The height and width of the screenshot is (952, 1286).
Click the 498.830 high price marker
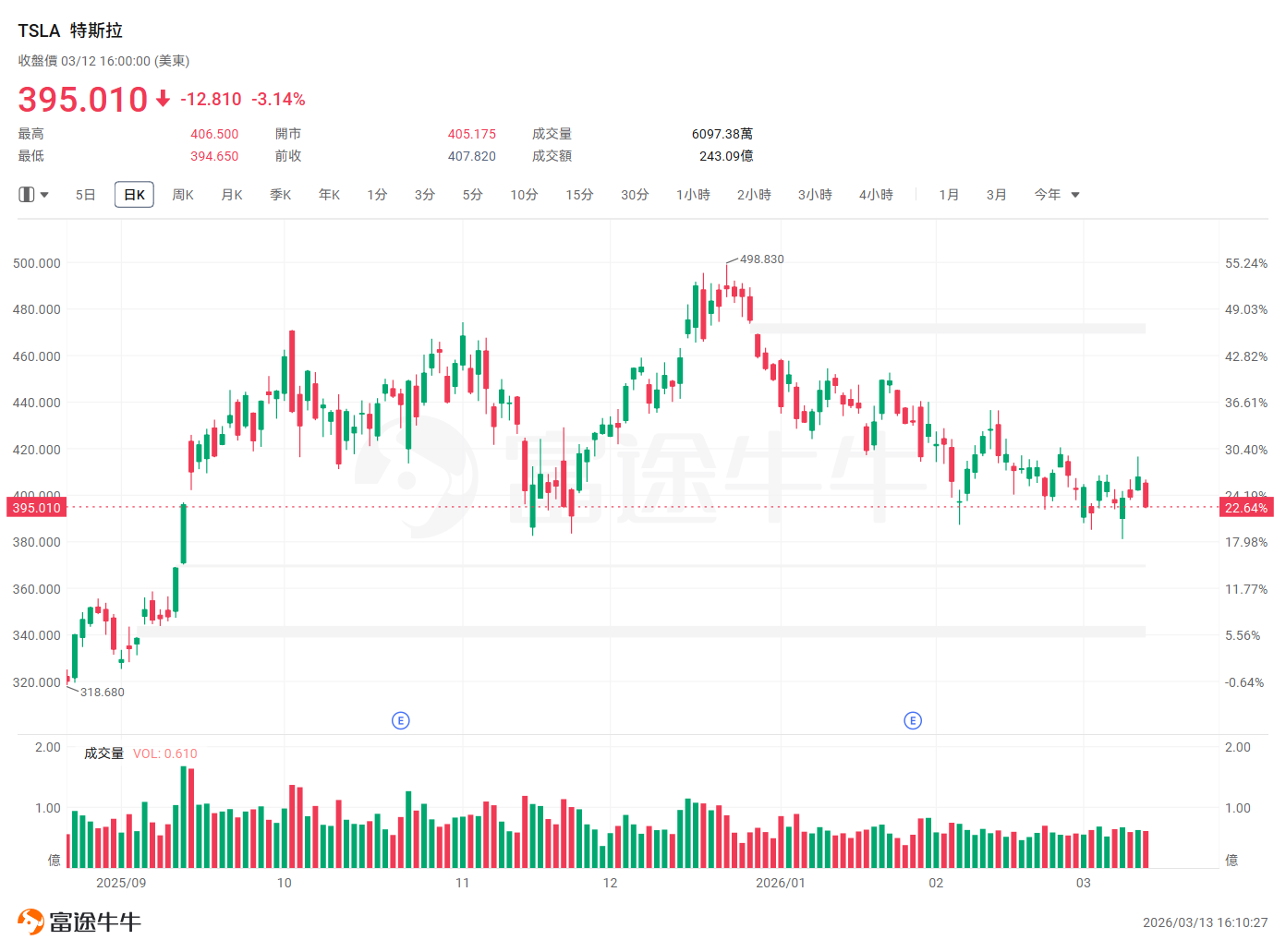tap(761, 259)
